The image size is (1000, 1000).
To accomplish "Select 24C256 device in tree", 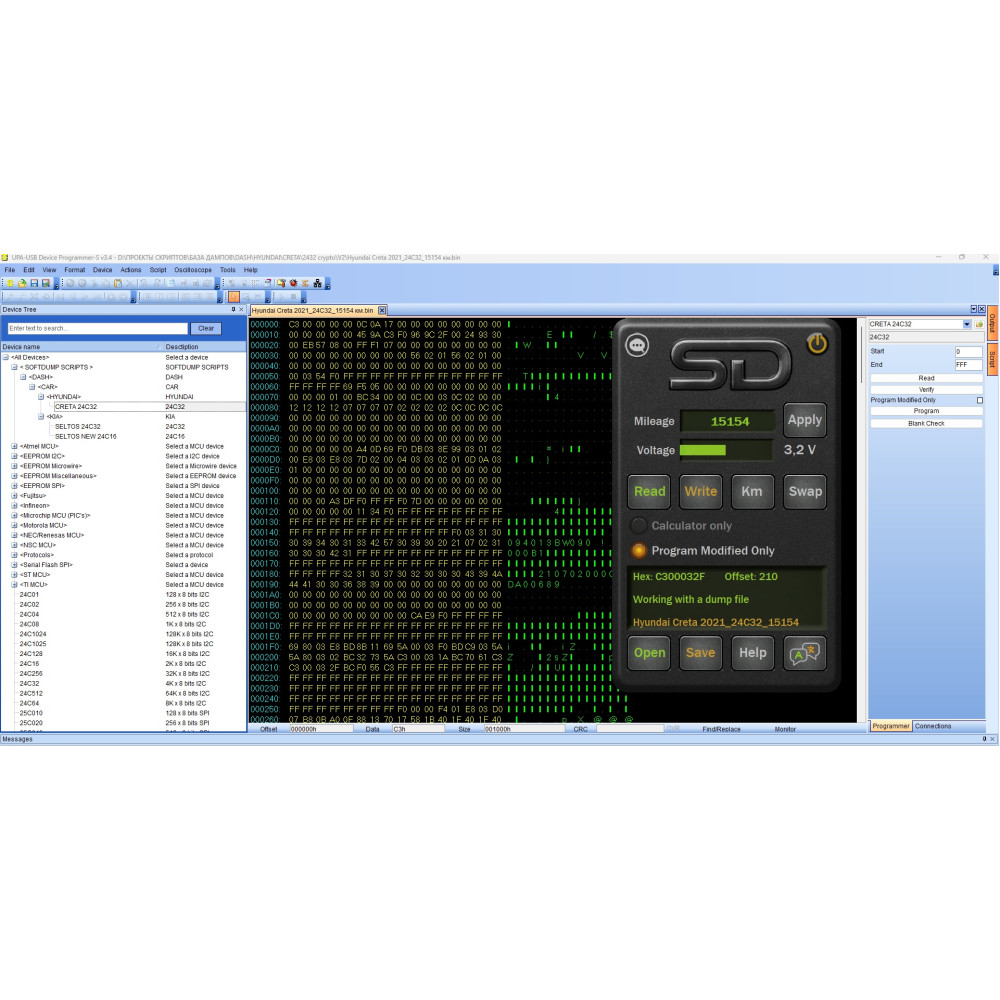I will pyautogui.click(x=31, y=673).
